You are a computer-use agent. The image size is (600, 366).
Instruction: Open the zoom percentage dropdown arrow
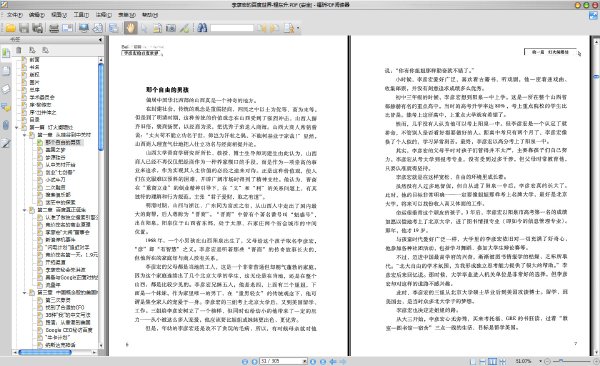[x=540, y=361]
